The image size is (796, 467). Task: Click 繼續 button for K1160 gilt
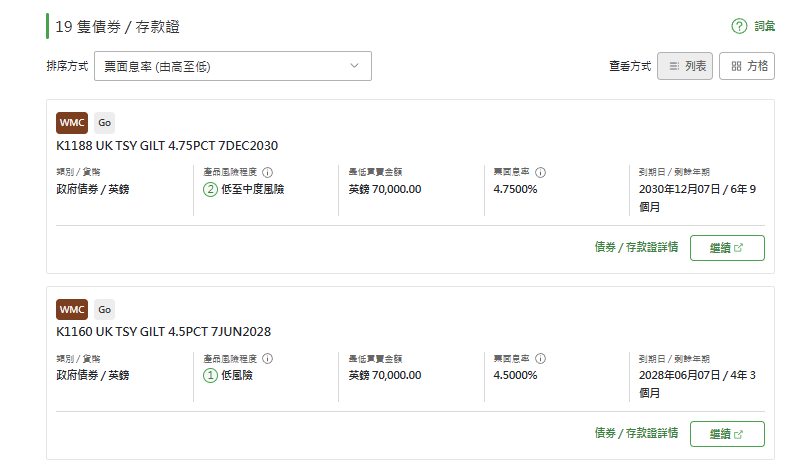click(727, 434)
